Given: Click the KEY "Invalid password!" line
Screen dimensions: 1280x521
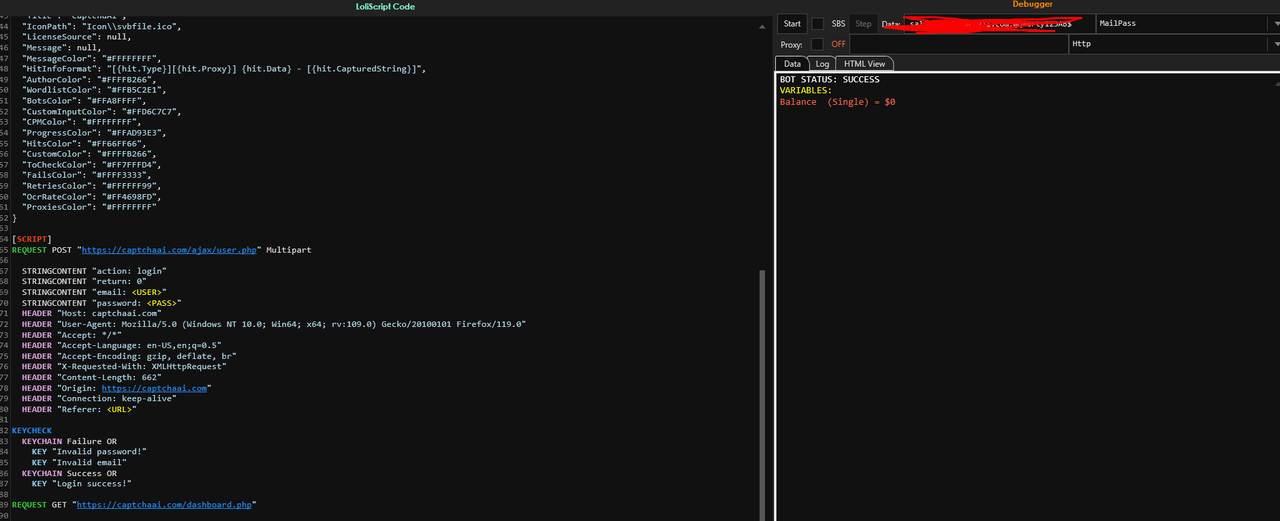Looking at the screenshot, I should click(x=89, y=452).
